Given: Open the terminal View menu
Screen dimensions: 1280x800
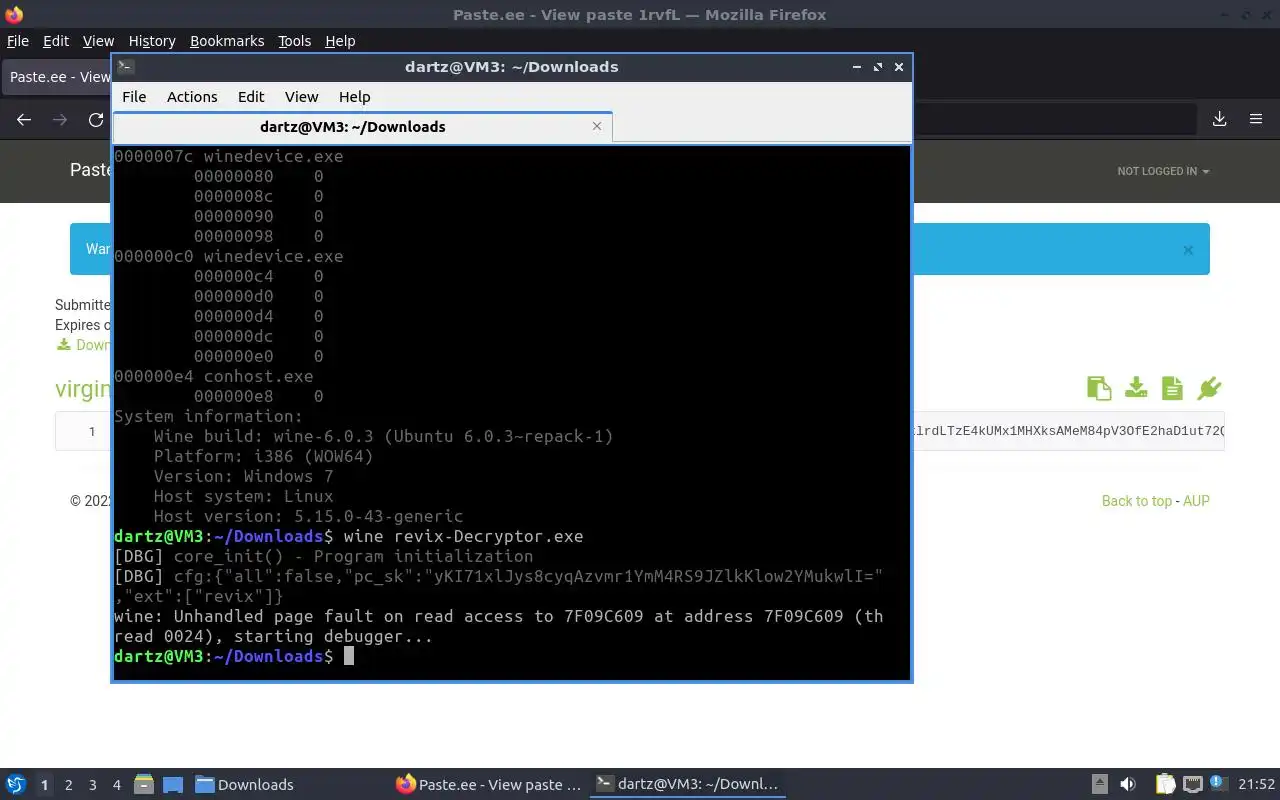Looking at the screenshot, I should coord(301,96).
